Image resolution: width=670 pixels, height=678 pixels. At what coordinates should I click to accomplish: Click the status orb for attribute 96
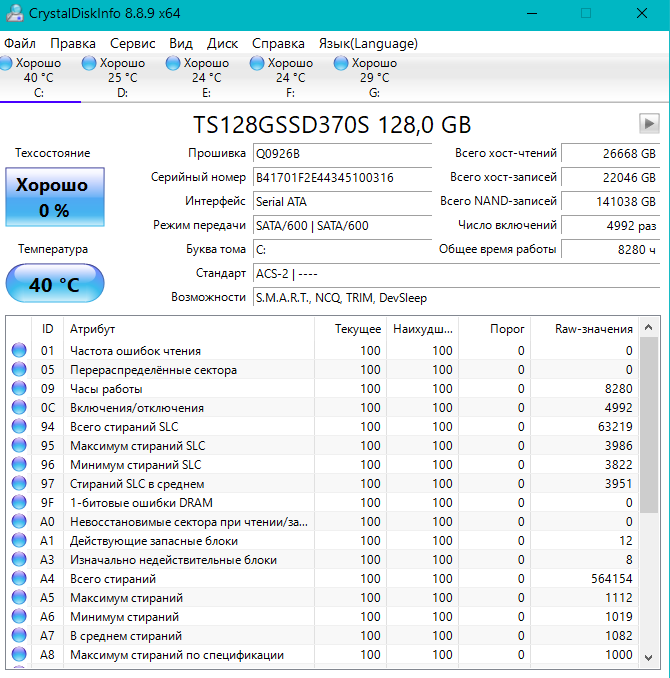[x=19, y=464]
